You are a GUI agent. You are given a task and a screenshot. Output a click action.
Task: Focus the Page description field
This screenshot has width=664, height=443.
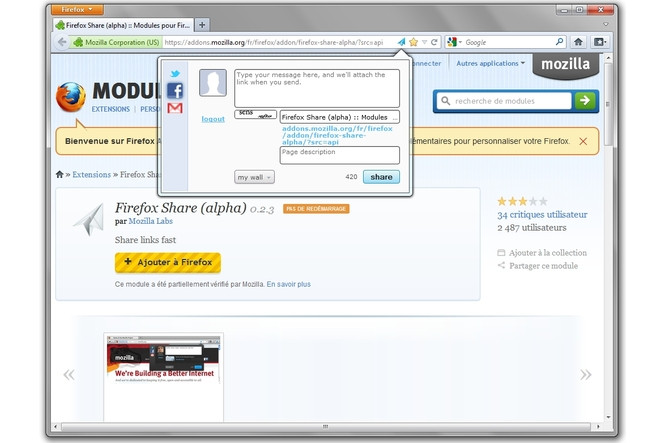coord(340,155)
